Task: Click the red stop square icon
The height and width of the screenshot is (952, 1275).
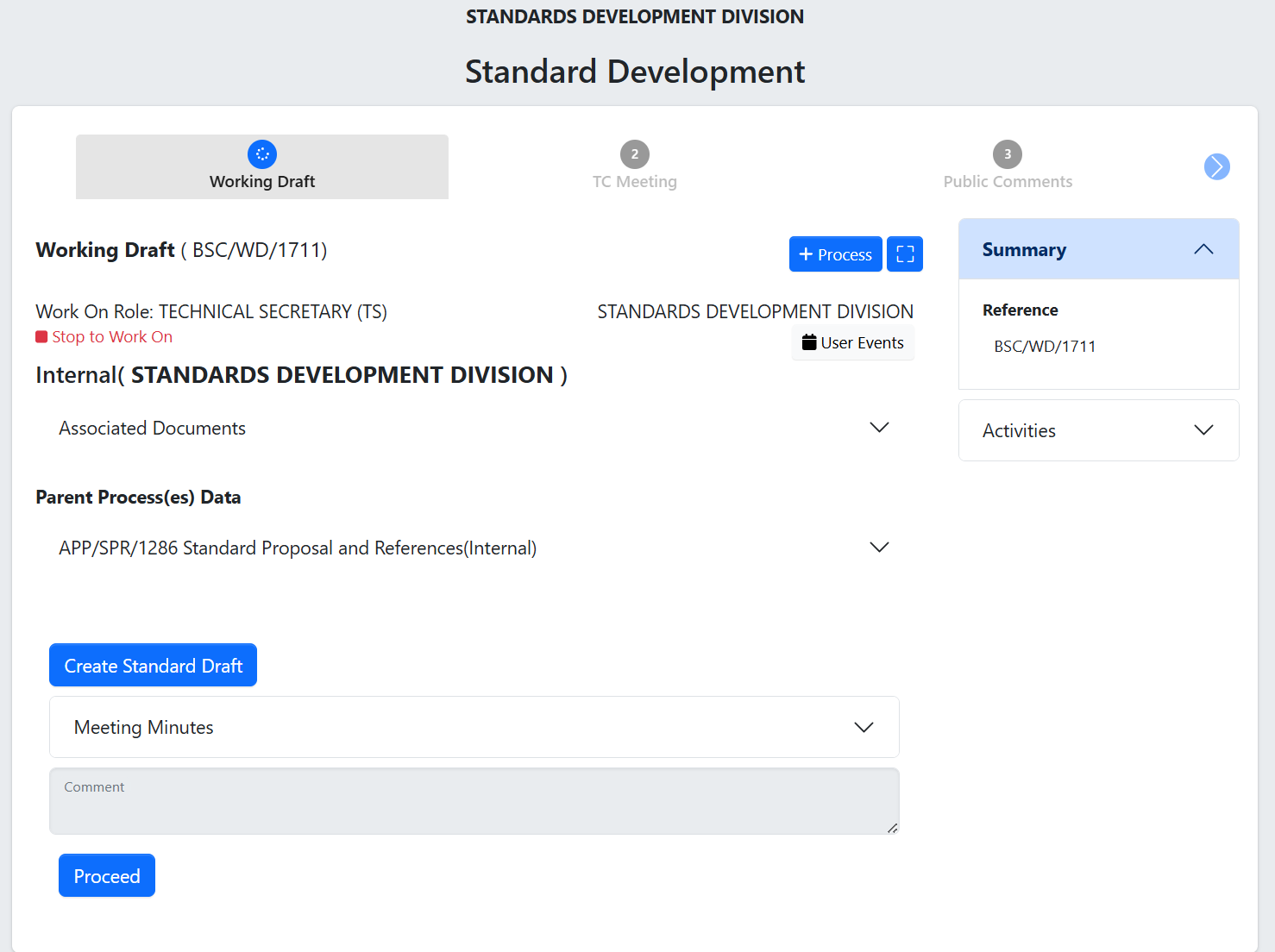Action: (41, 337)
